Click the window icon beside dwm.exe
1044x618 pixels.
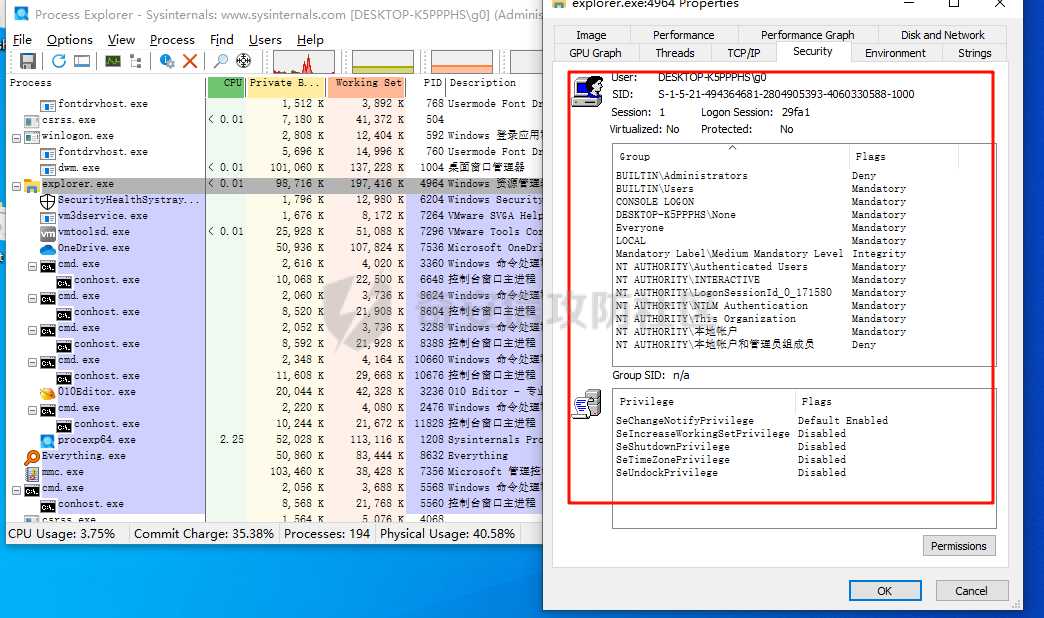point(47,169)
